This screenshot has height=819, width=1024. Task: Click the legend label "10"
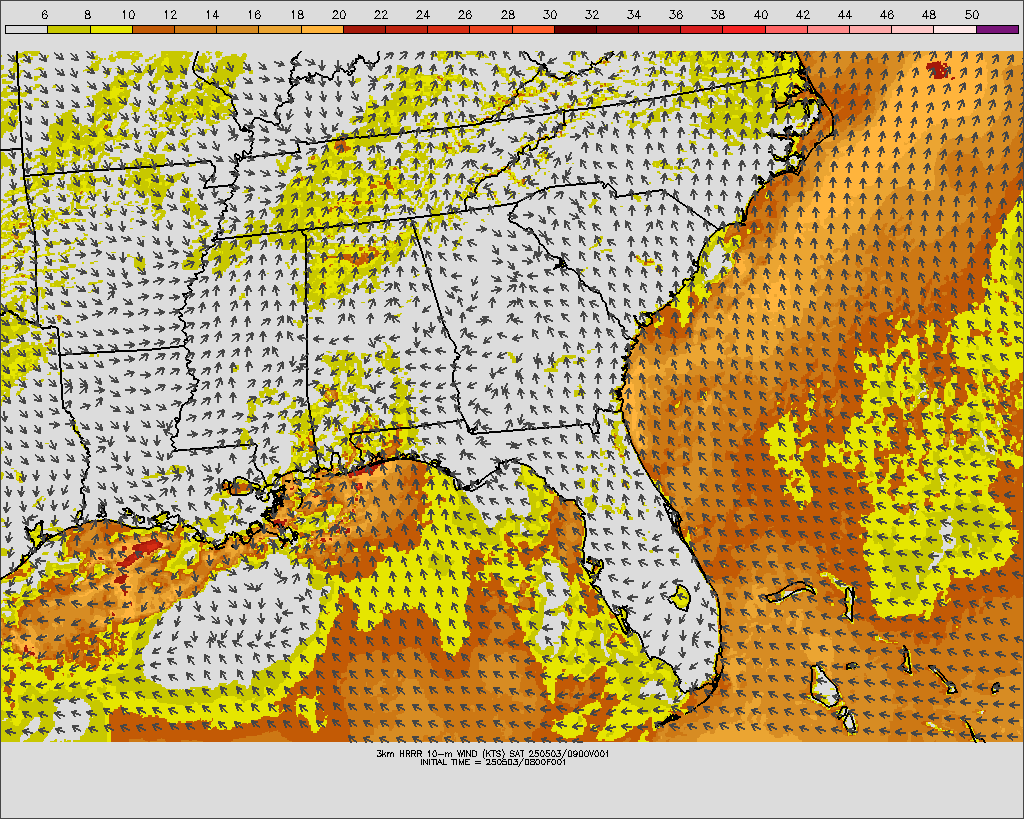(128, 14)
